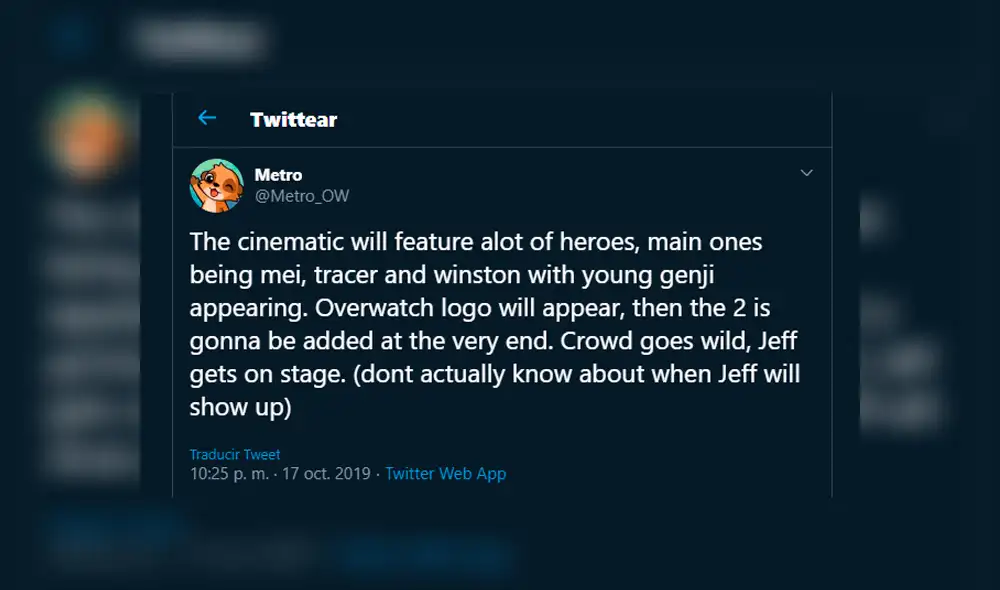The width and height of the screenshot is (1000, 590).
Task: Click the back arrow in the Twittear header
Action: [207, 117]
